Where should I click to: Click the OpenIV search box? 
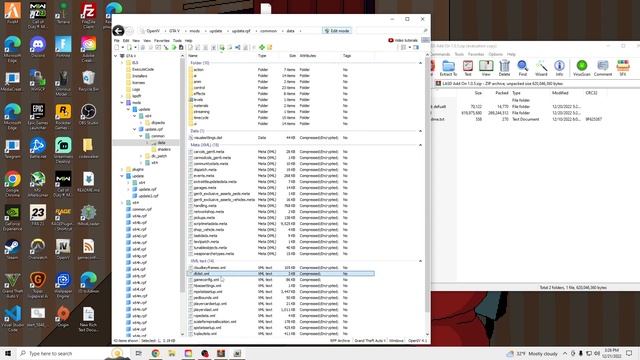tap(392, 31)
